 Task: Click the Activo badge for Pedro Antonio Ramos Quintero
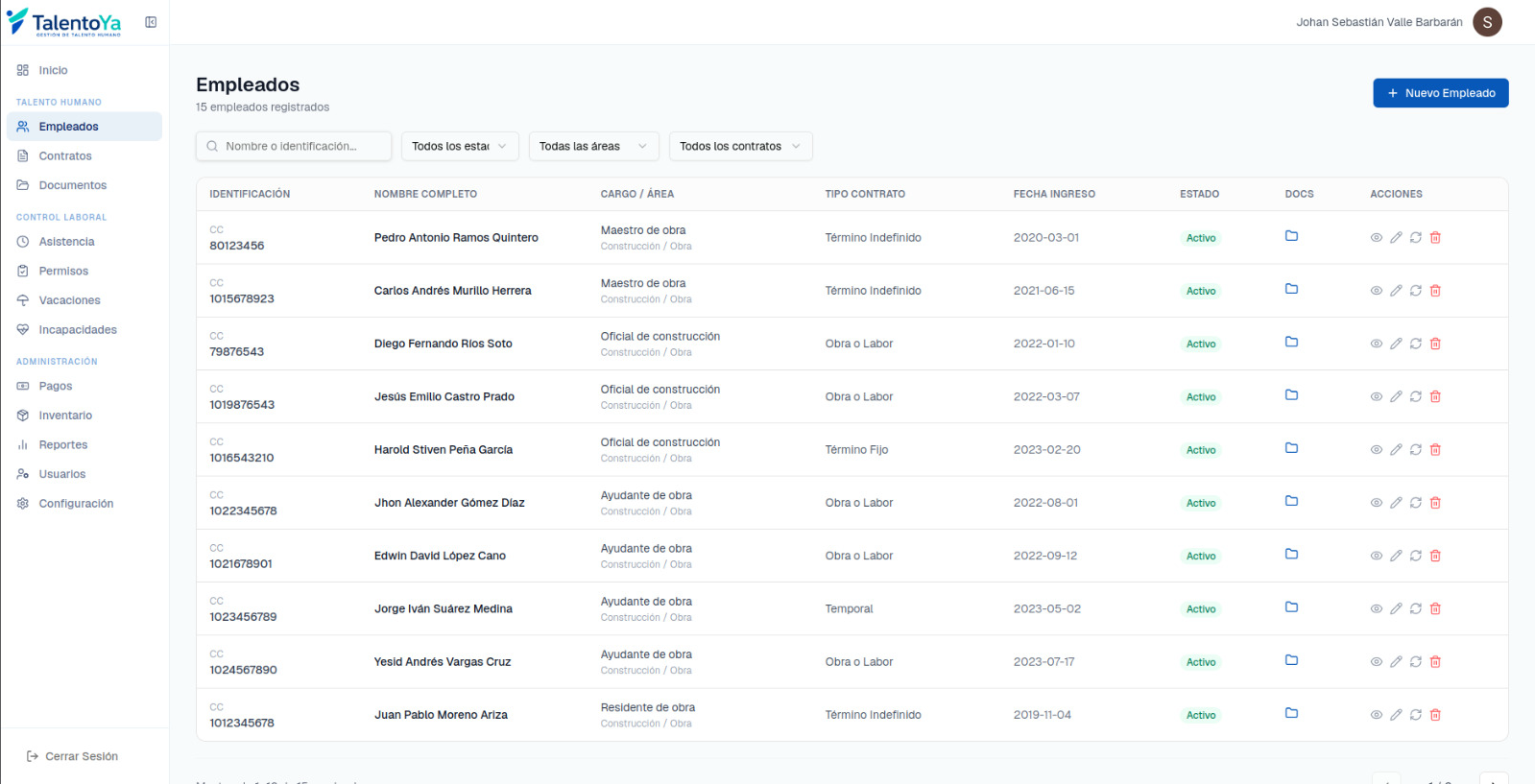click(x=1200, y=238)
